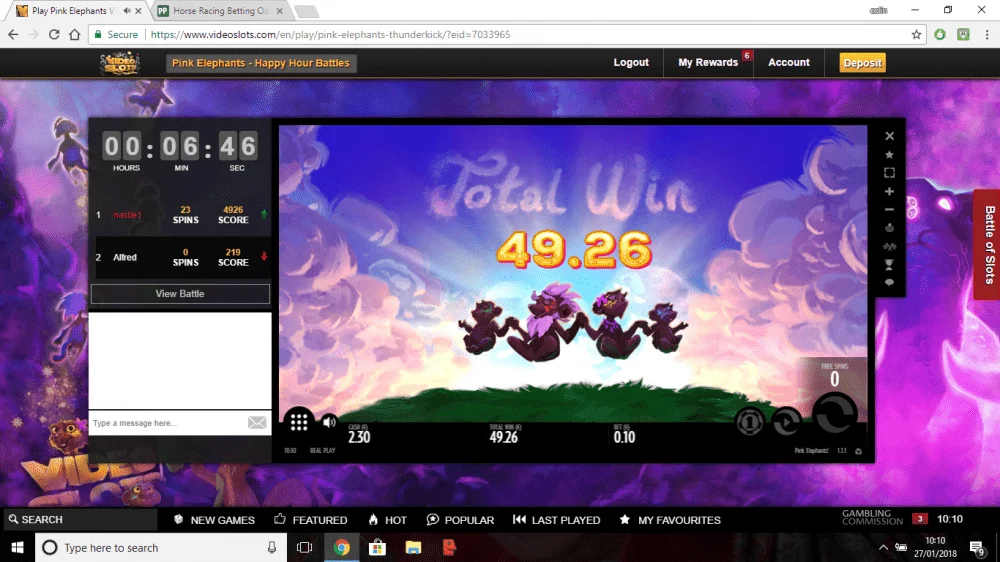
Task: Click the 4926 score value
Action: (x=233, y=209)
